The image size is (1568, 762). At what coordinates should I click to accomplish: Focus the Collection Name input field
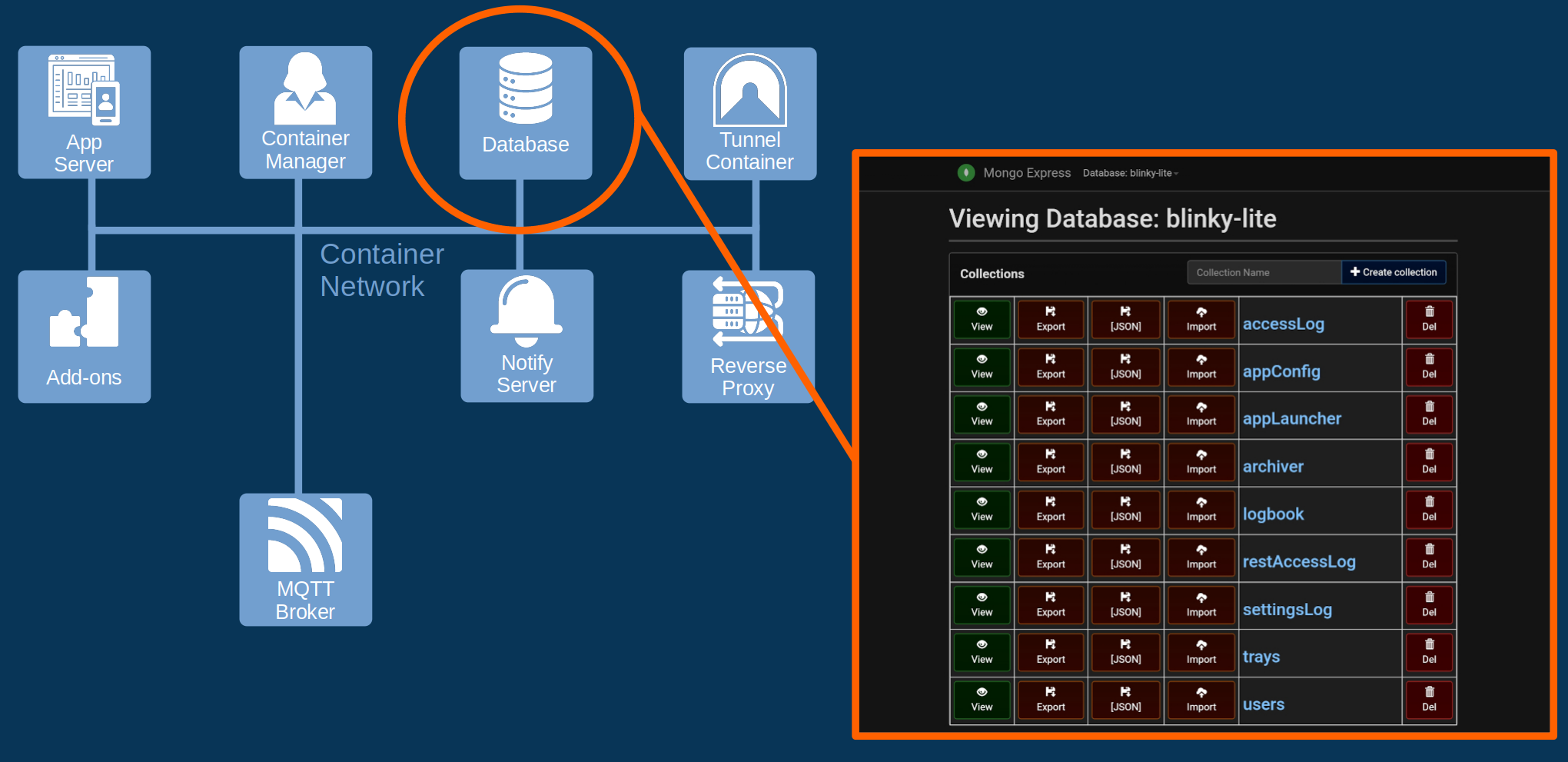pyautogui.click(x=1264, y=272)
